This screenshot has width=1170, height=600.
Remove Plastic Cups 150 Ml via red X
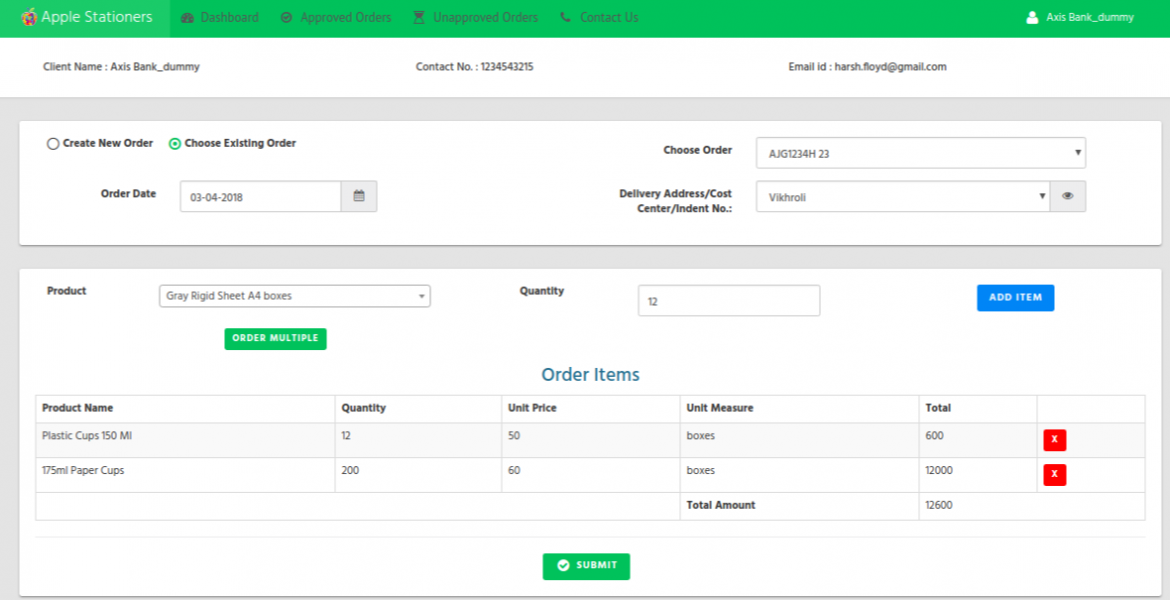pyautogui.click(x=1054, y=440)
